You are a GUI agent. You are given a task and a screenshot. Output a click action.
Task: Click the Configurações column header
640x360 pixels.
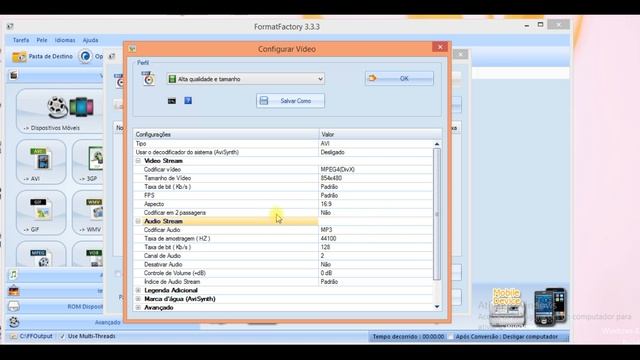pyautogui.click(x=226, y=134)
